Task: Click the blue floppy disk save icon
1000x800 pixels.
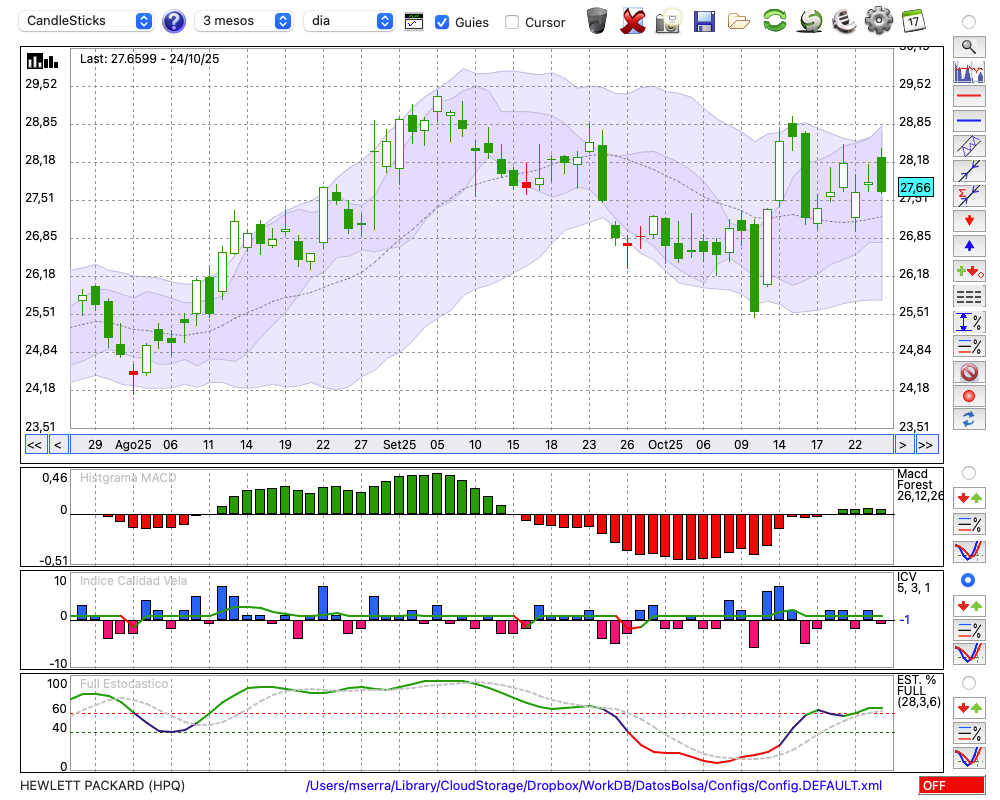Action: pos(704,20)
